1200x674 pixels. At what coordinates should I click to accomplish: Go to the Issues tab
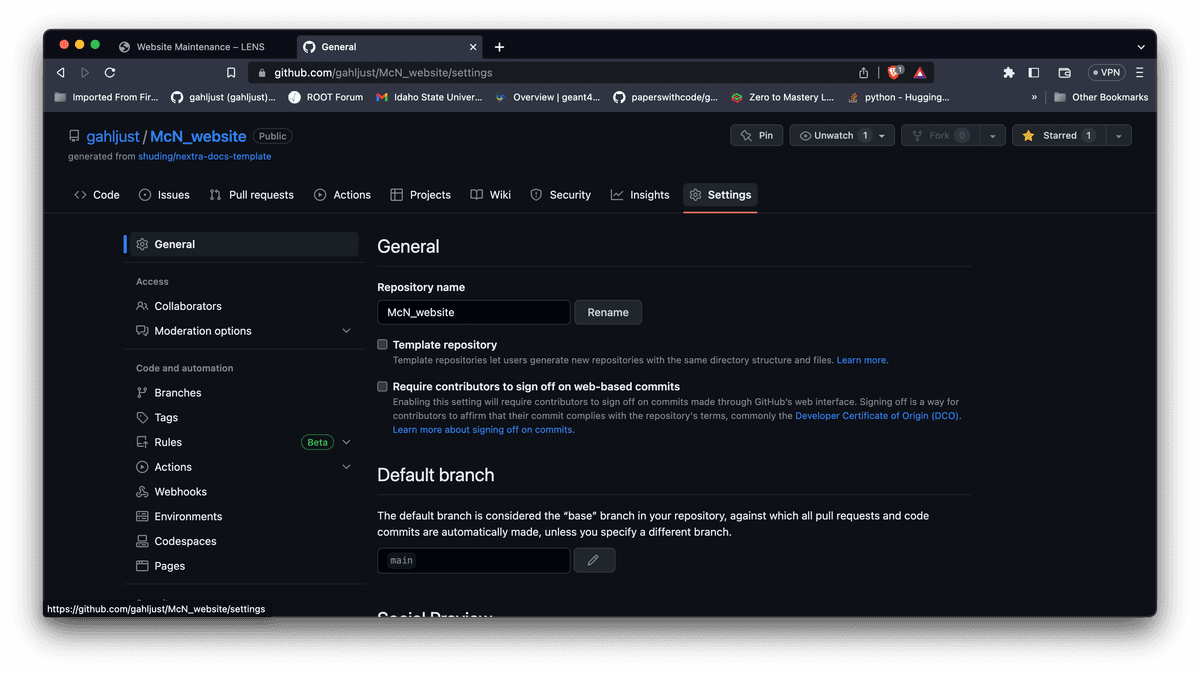click(x=164, y=195)
